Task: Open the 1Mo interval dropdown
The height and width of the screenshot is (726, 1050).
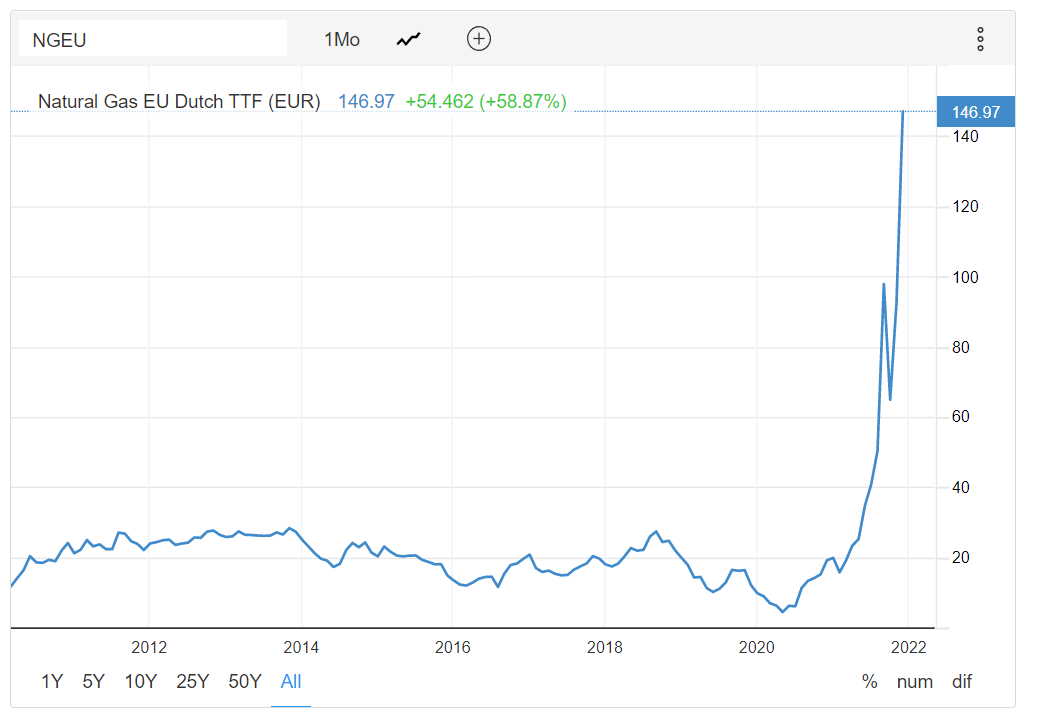Action: tap(342, 40)
